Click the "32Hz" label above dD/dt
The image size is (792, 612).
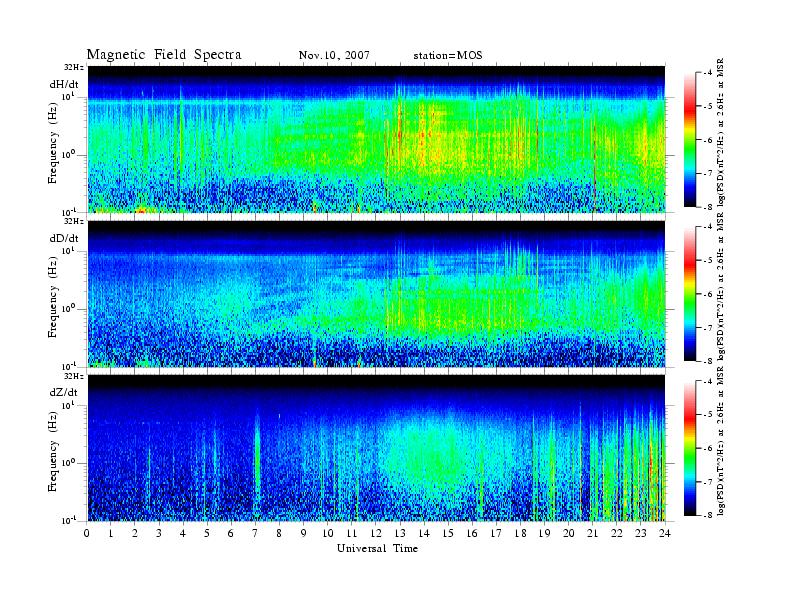[x=73, y=221]
